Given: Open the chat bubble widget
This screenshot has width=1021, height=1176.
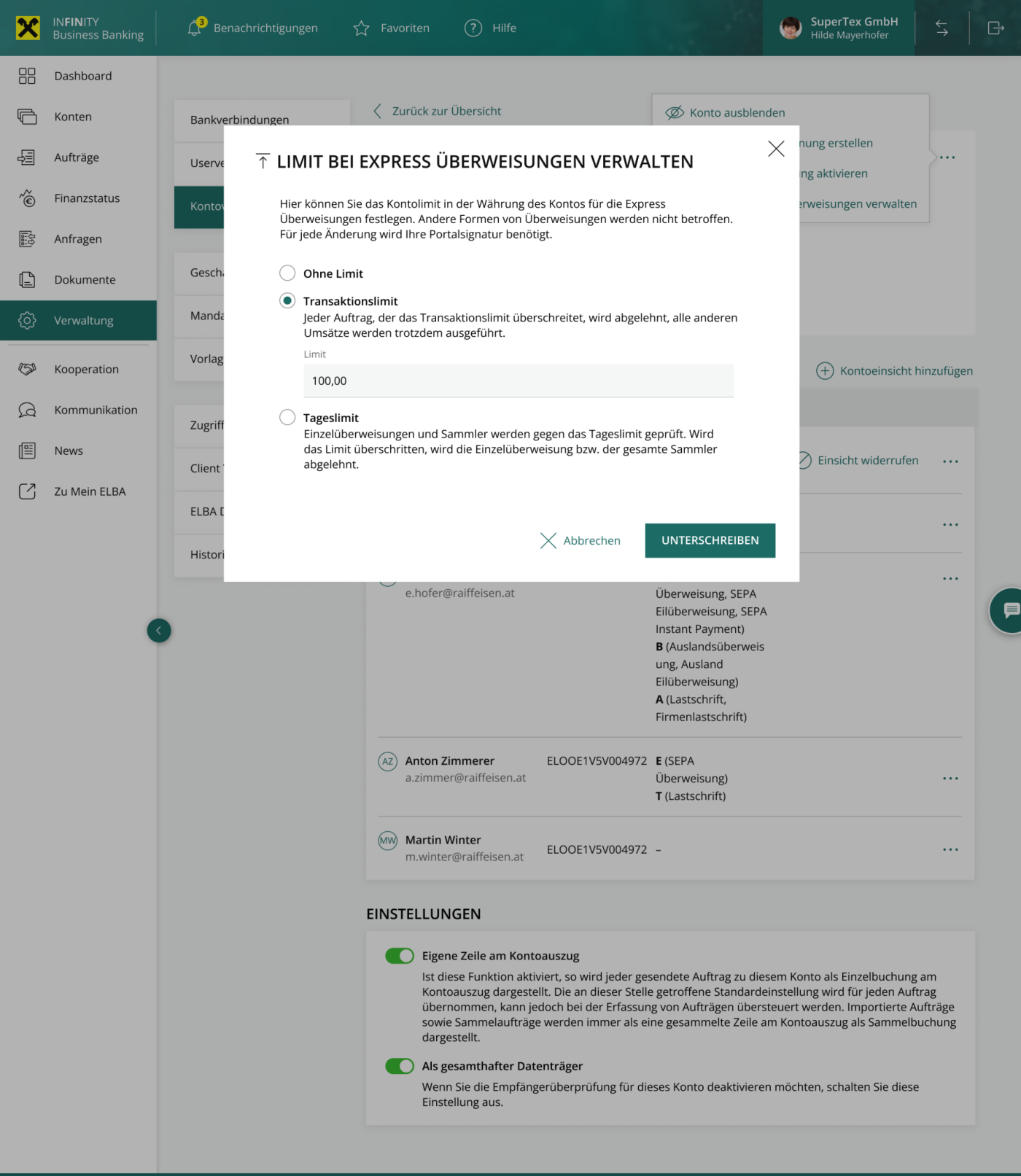Looking at the screenshot, I should coord(1010,610).
